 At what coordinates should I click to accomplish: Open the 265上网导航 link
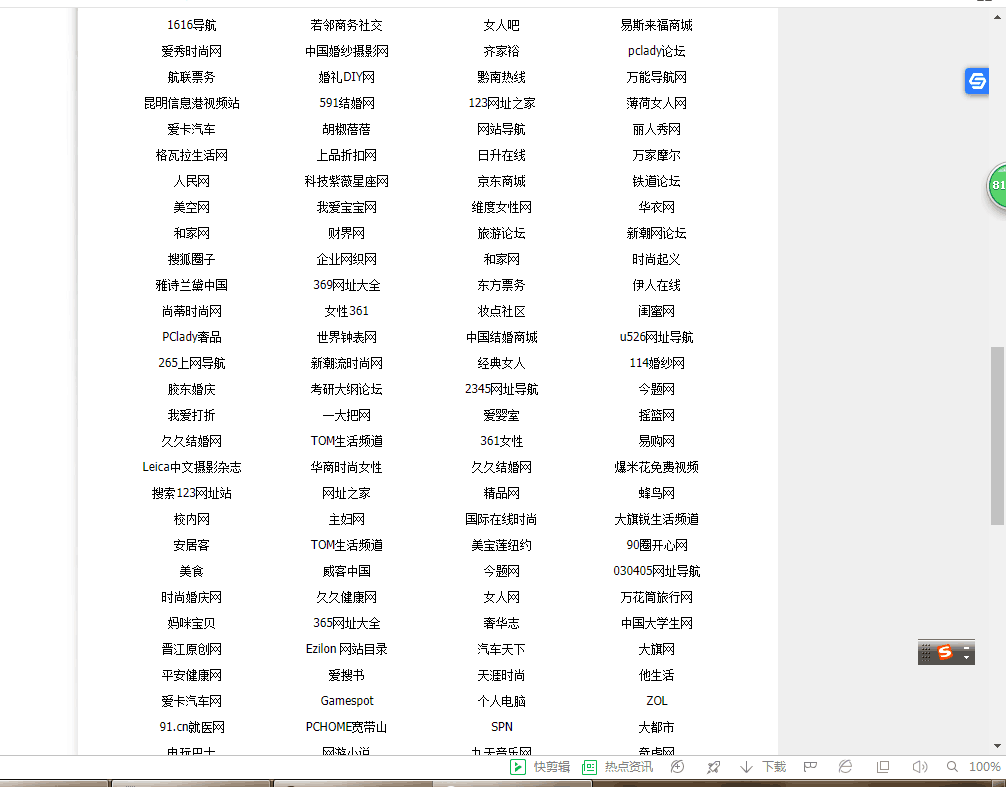tap(191, 363)
